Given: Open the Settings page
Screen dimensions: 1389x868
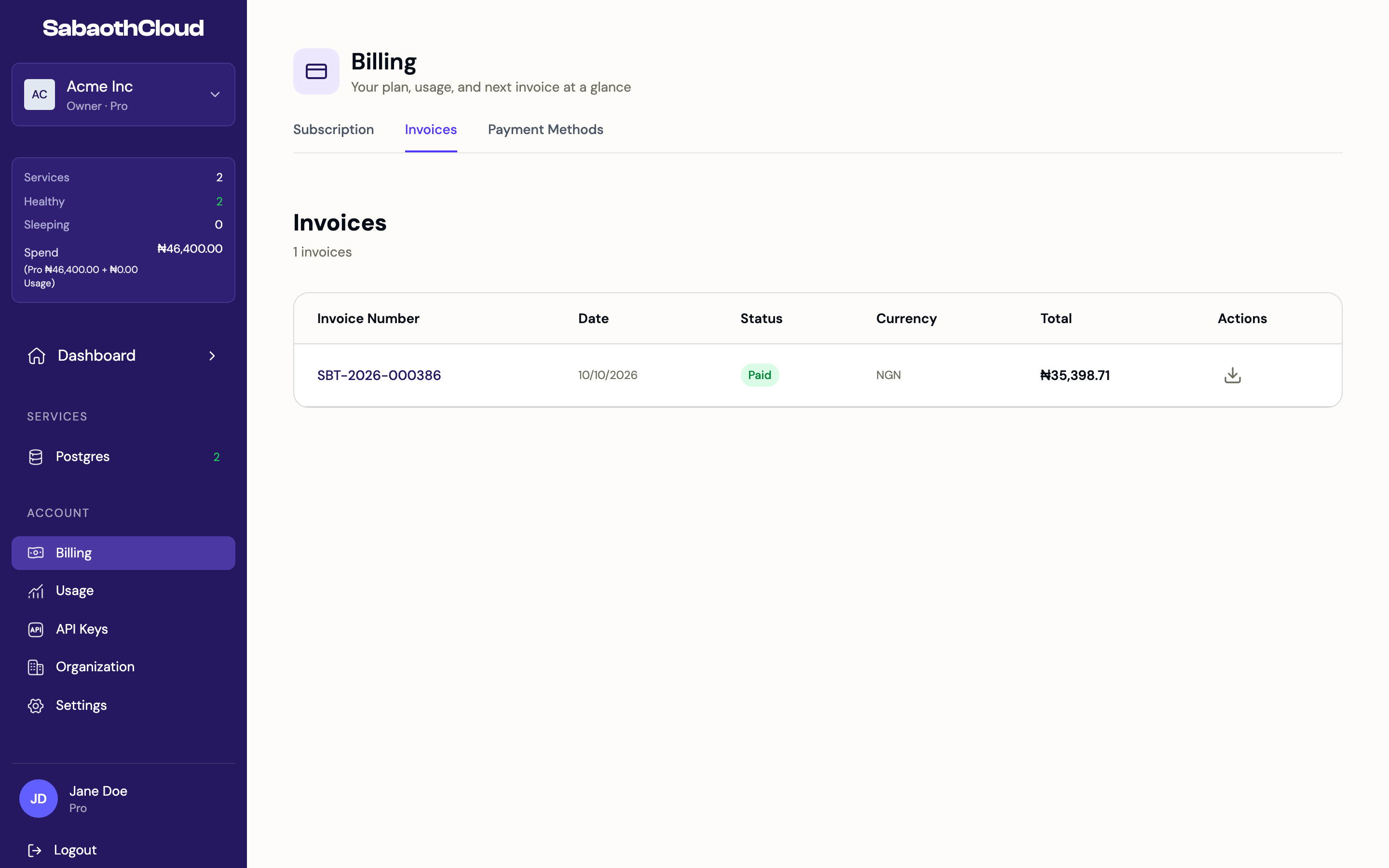Looking at the screenshot, I should click(123, 705).
